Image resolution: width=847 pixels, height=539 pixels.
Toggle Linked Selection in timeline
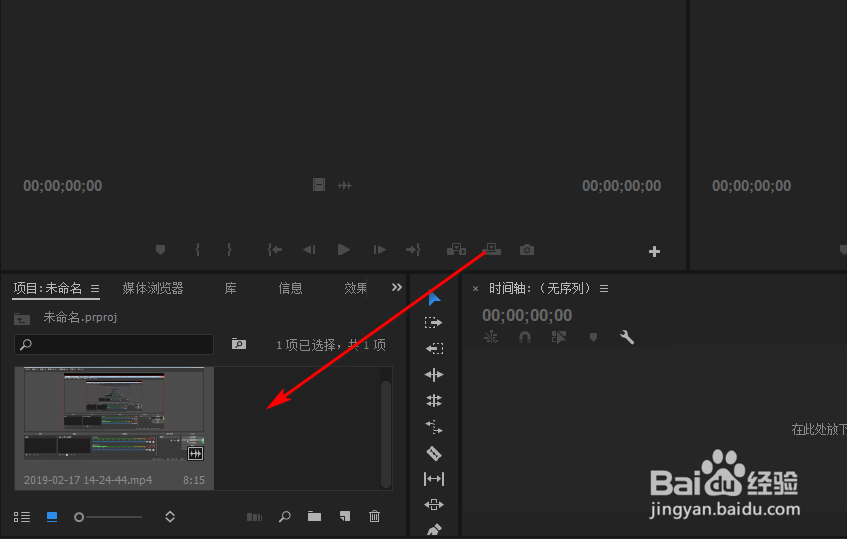pos(559,338)
